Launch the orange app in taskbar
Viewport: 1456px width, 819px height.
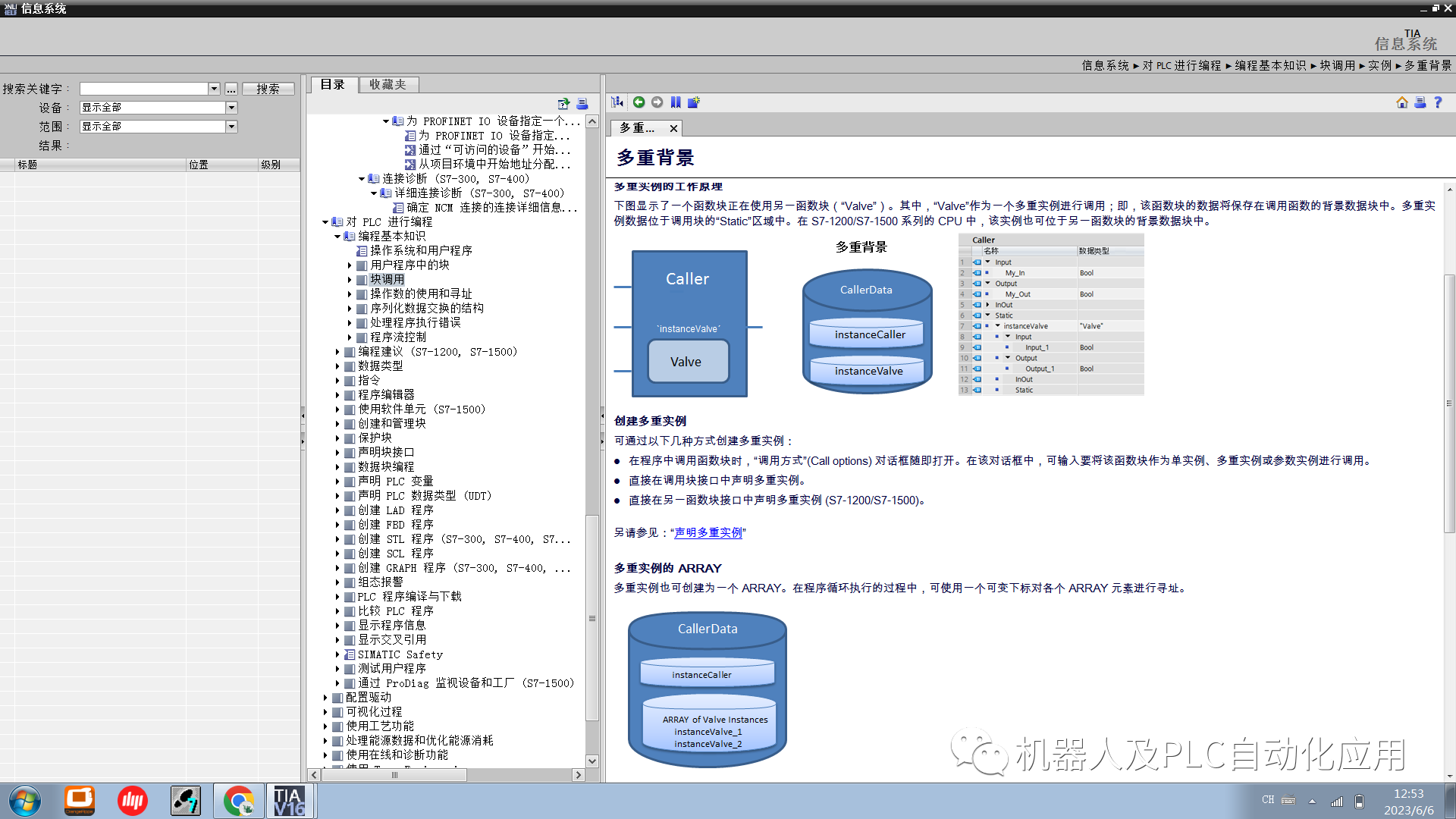click(79, 801)
